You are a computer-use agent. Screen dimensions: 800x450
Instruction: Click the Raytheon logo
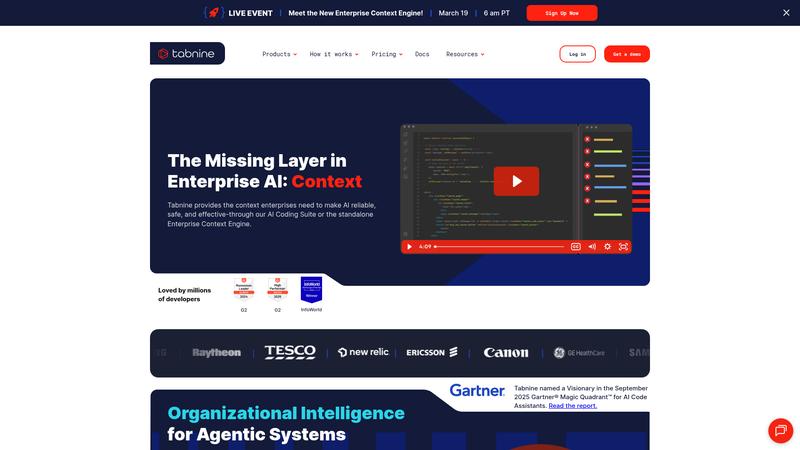click(216, 353)
